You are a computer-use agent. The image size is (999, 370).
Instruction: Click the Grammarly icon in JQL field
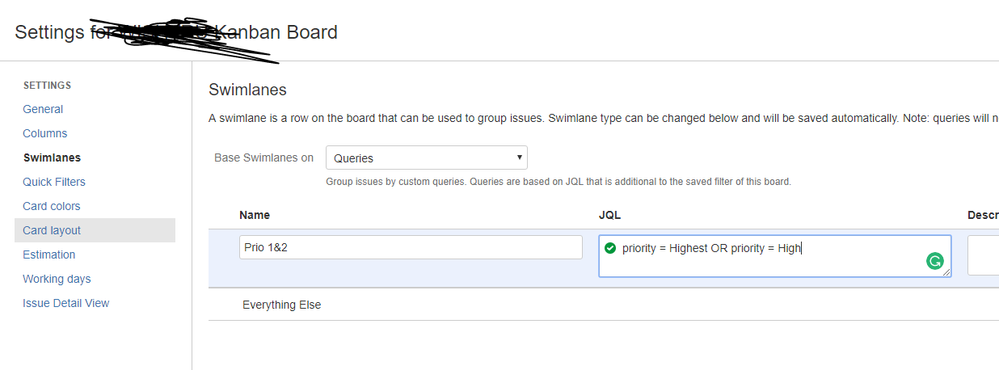point(935,260)
